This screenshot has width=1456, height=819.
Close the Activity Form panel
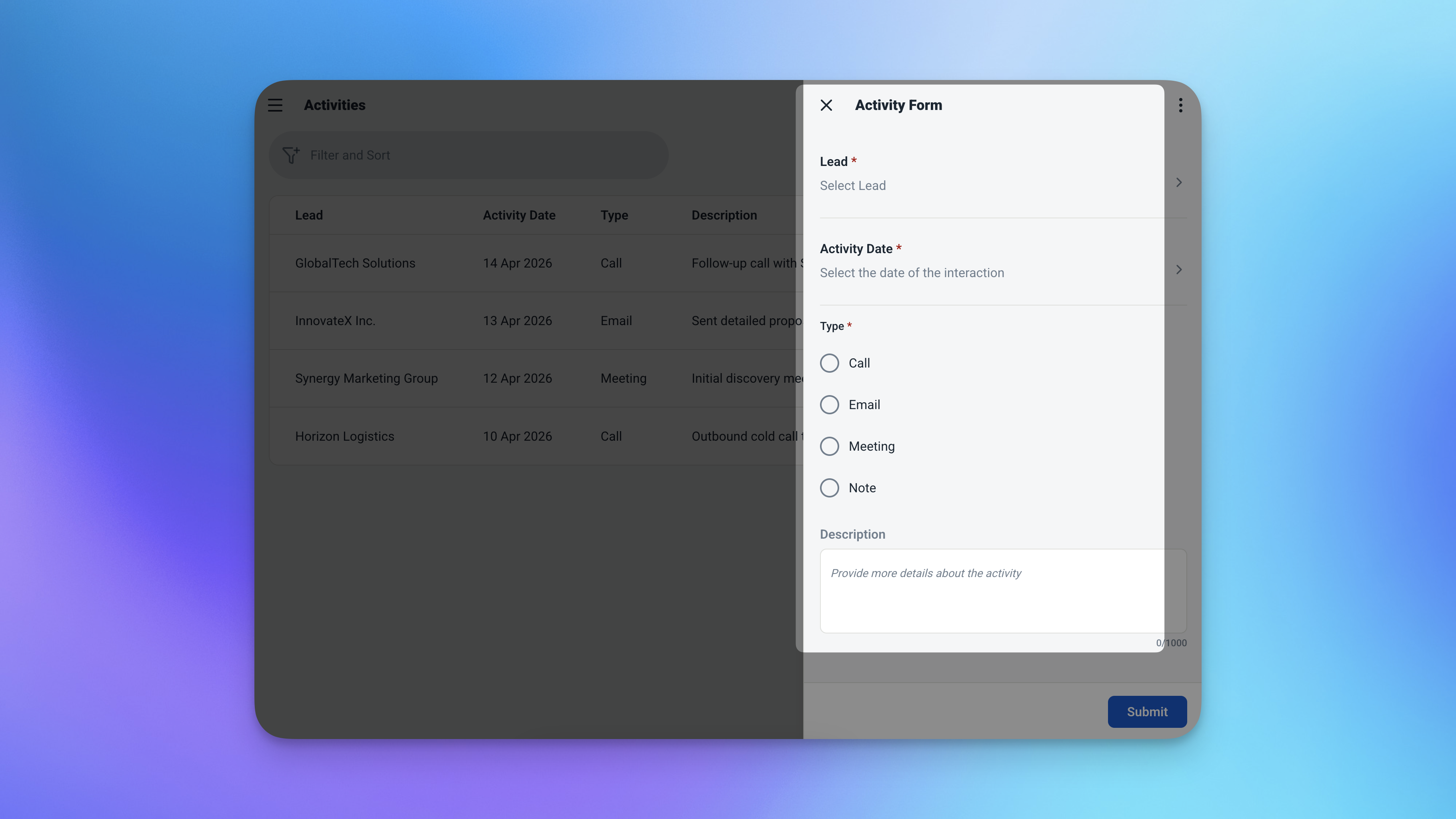click(x=826, y=105)
